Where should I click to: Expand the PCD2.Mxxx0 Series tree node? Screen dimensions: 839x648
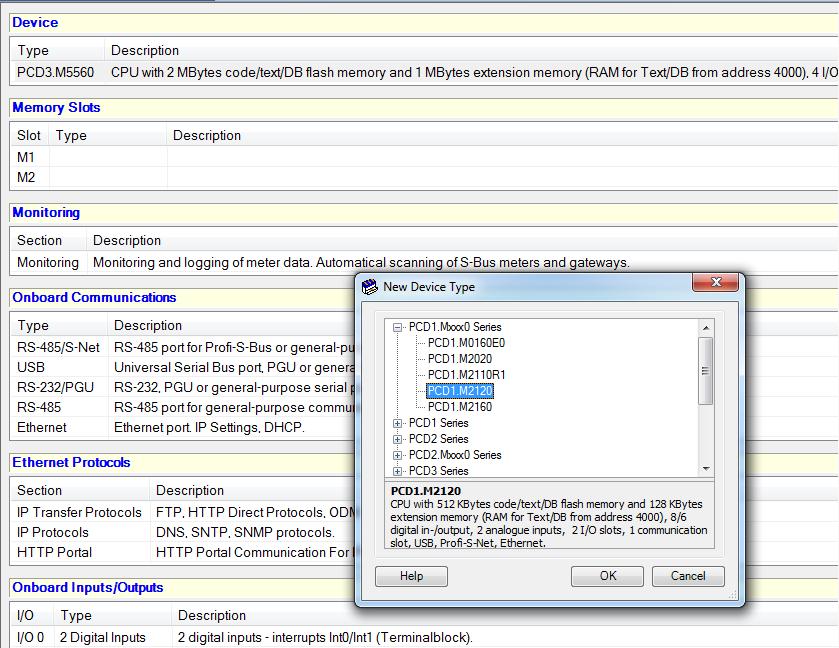pyautogui.click(x=397, y=455)
